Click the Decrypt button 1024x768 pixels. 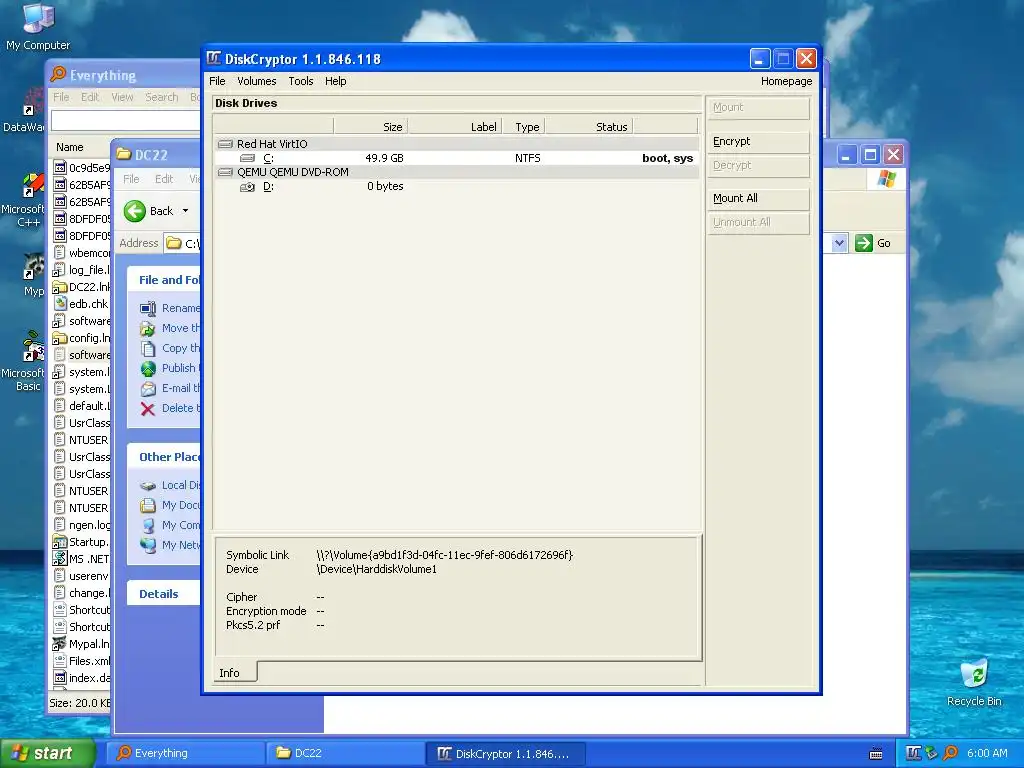pyautogui.click(x=758, y=166)
